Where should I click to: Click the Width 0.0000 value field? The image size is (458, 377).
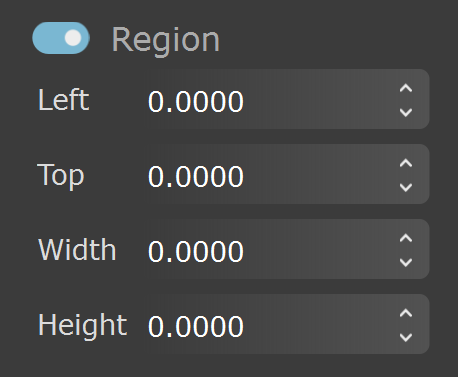pyautogui.click(x=287, y=249)
